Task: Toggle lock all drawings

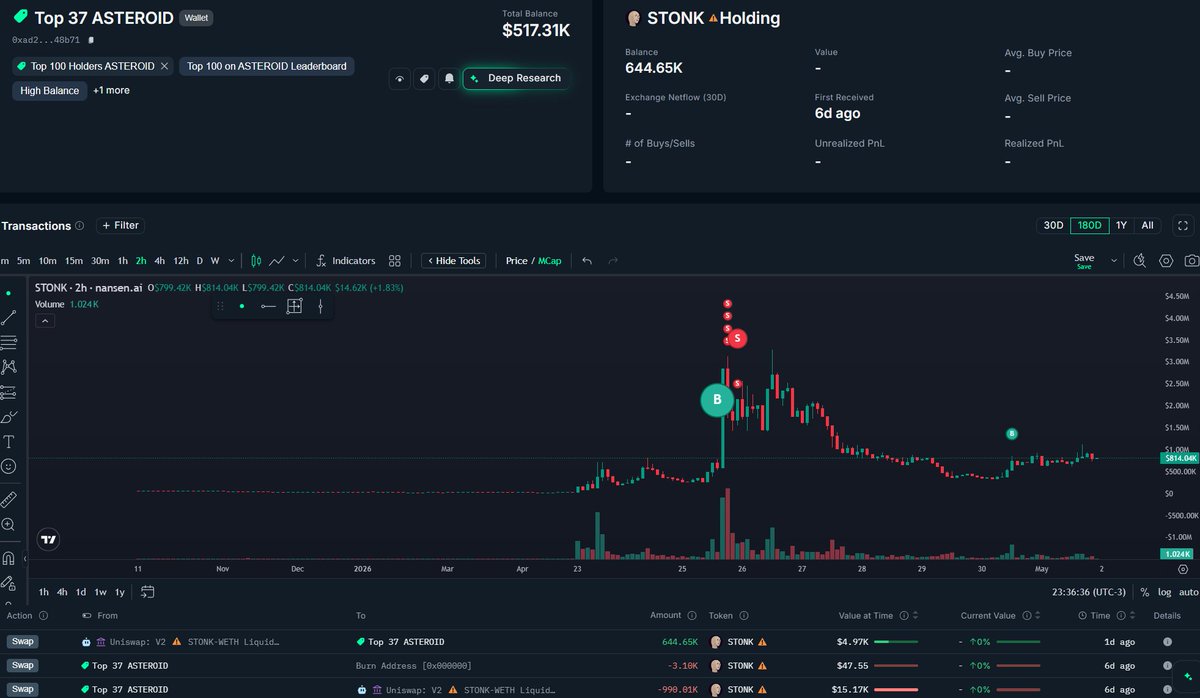Action: [x=9, y=582]
